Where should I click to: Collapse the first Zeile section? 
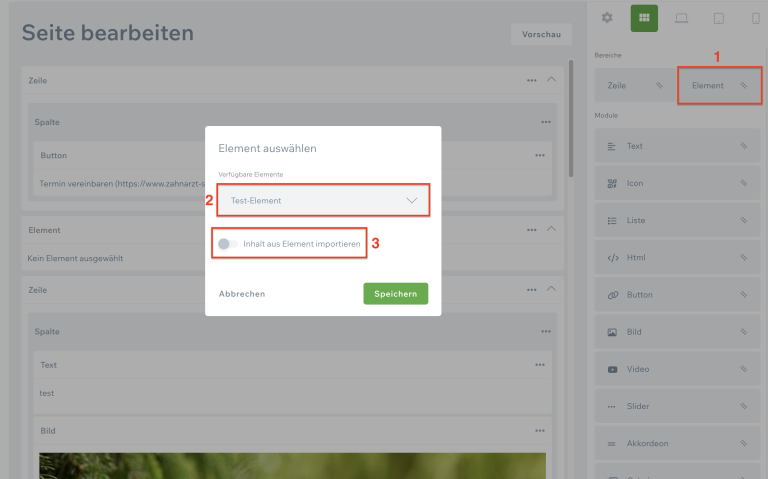(551, 80)
